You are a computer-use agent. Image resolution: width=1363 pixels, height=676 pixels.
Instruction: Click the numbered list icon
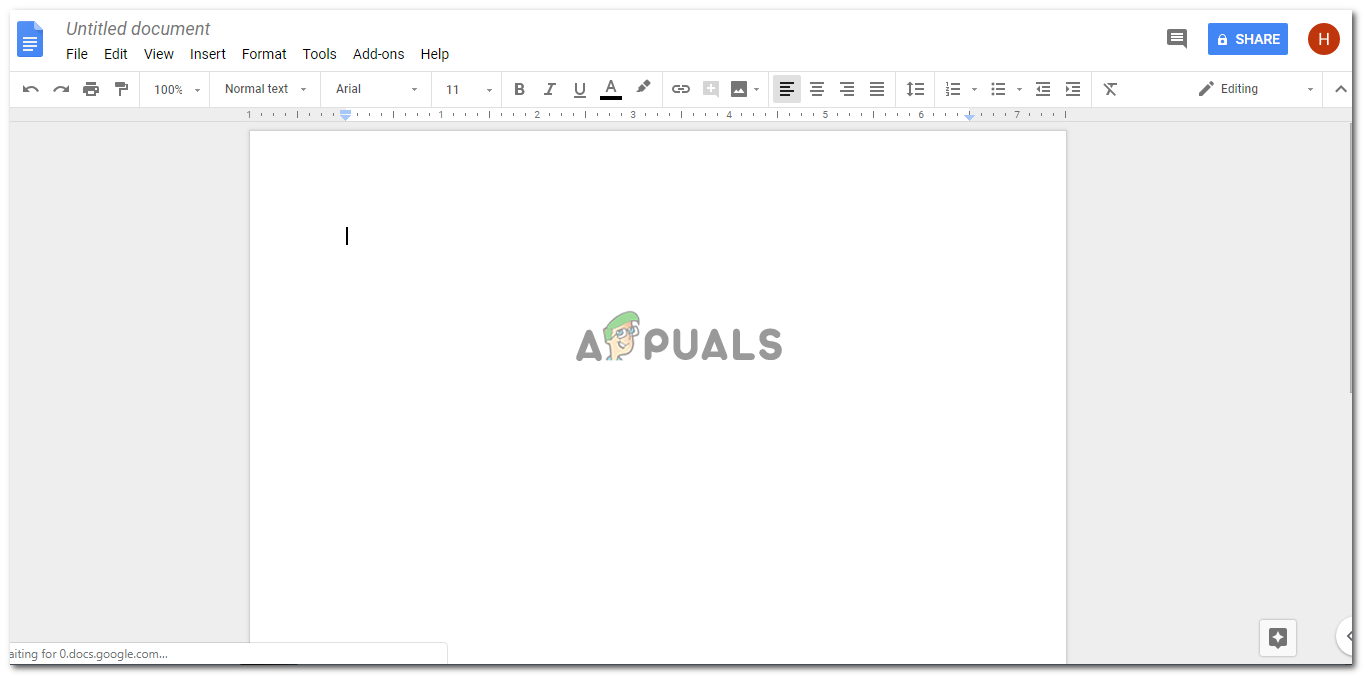tap(953, 89)
